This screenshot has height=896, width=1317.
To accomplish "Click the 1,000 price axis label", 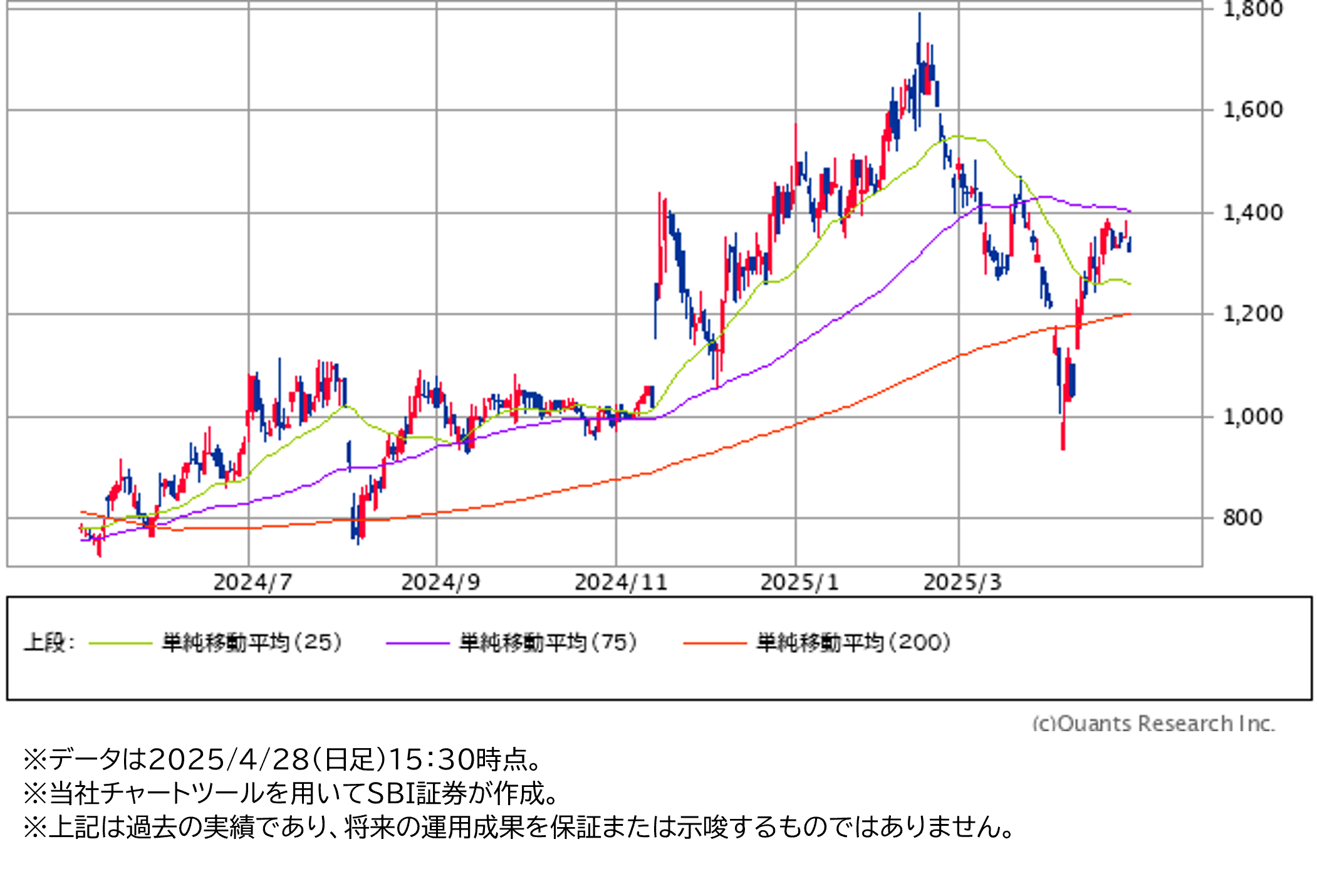I will coord(1252,417).
